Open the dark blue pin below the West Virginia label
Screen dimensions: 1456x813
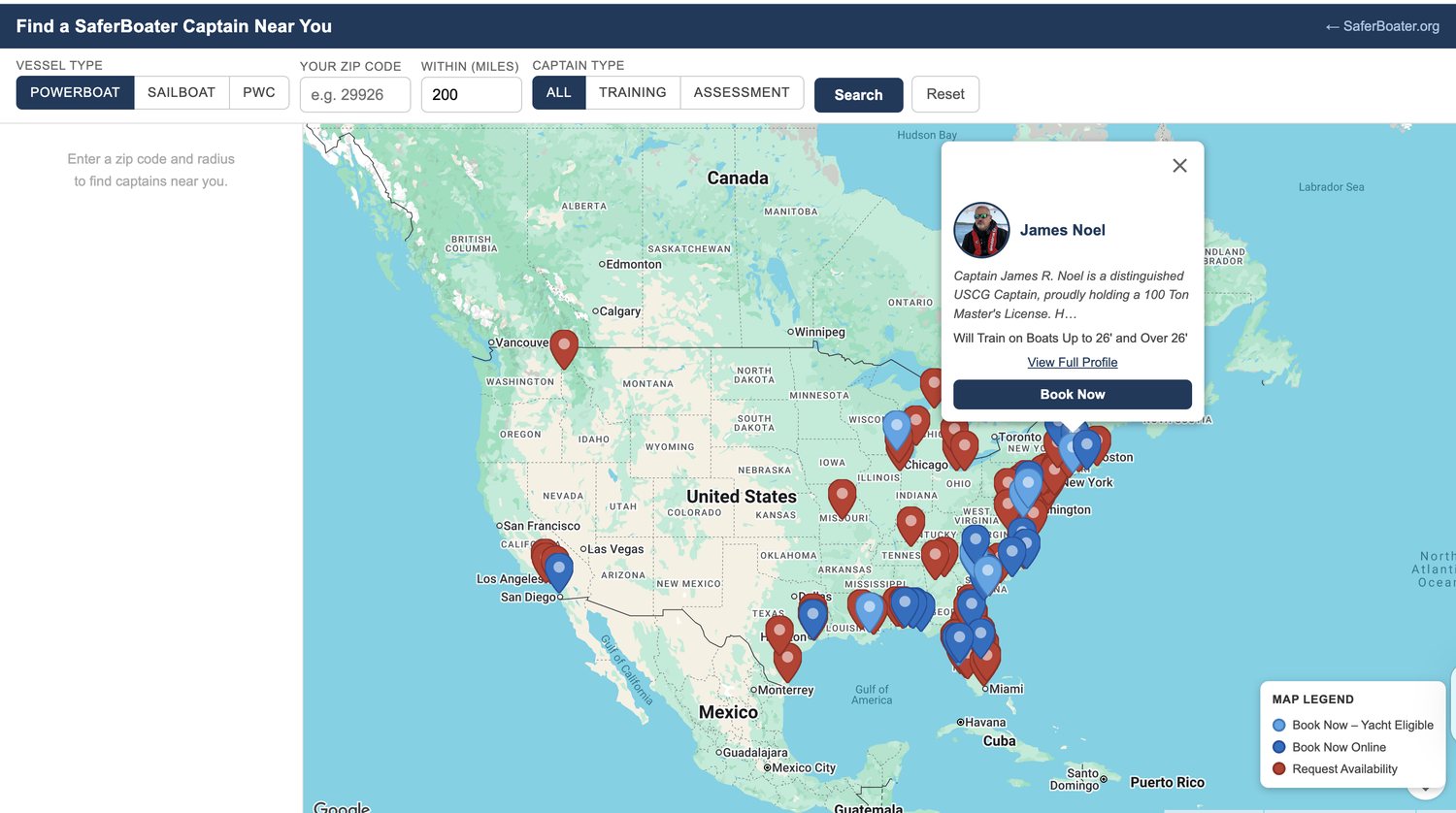(976, 544)
